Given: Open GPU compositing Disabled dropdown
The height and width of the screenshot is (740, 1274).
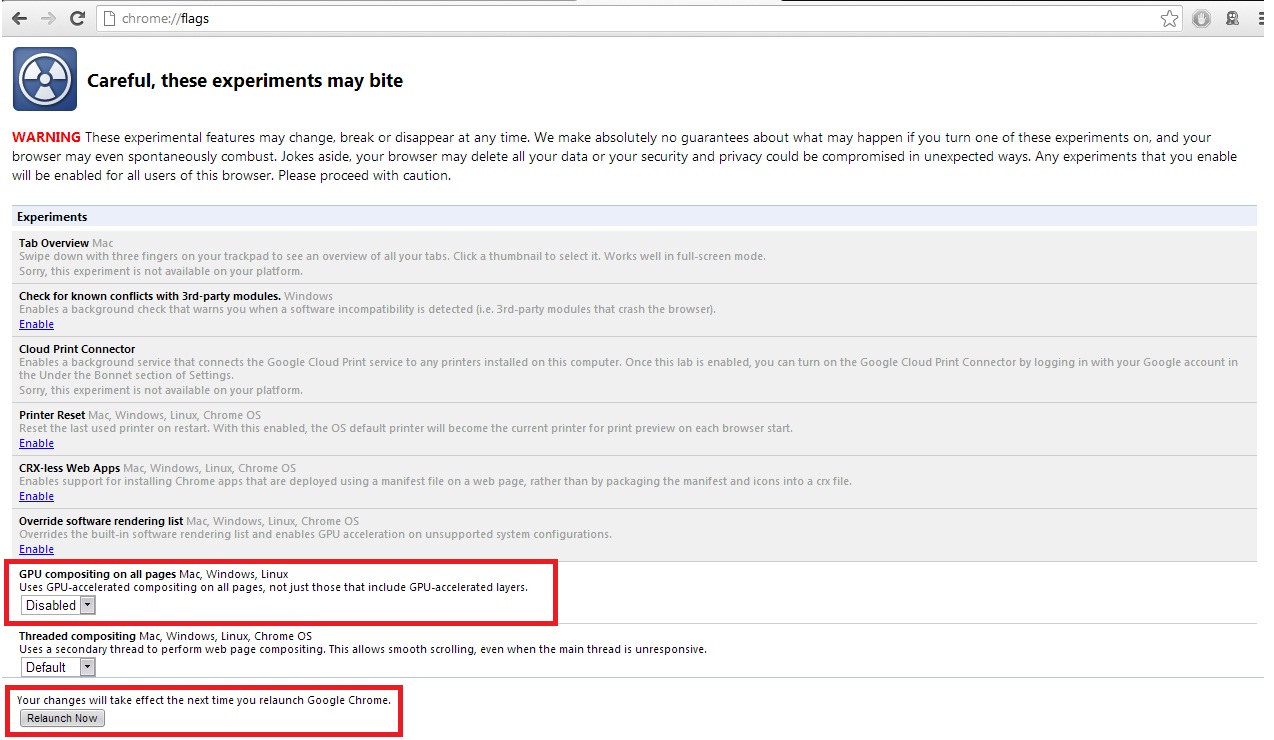Looking at the screenshot, I should [59, 605].
